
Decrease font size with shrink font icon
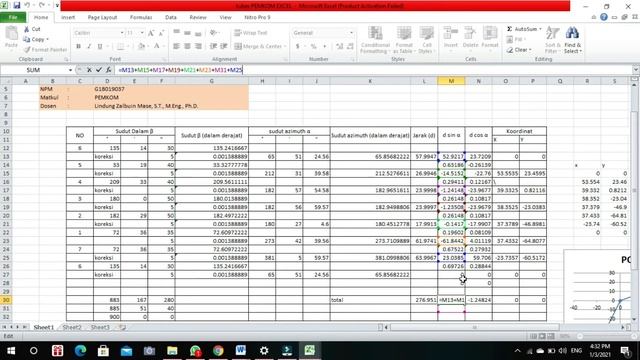[x=161, y=33]
